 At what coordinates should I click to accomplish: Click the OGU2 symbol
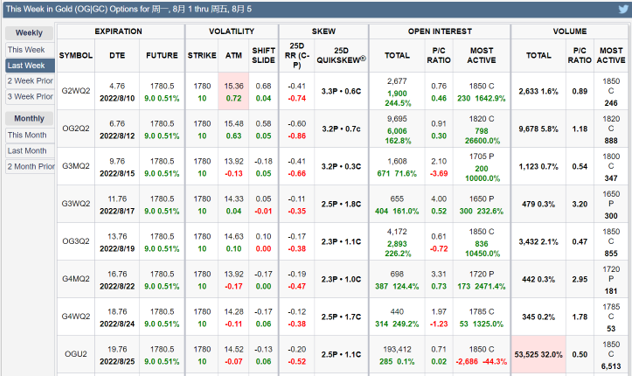click(x=76, y=354)
